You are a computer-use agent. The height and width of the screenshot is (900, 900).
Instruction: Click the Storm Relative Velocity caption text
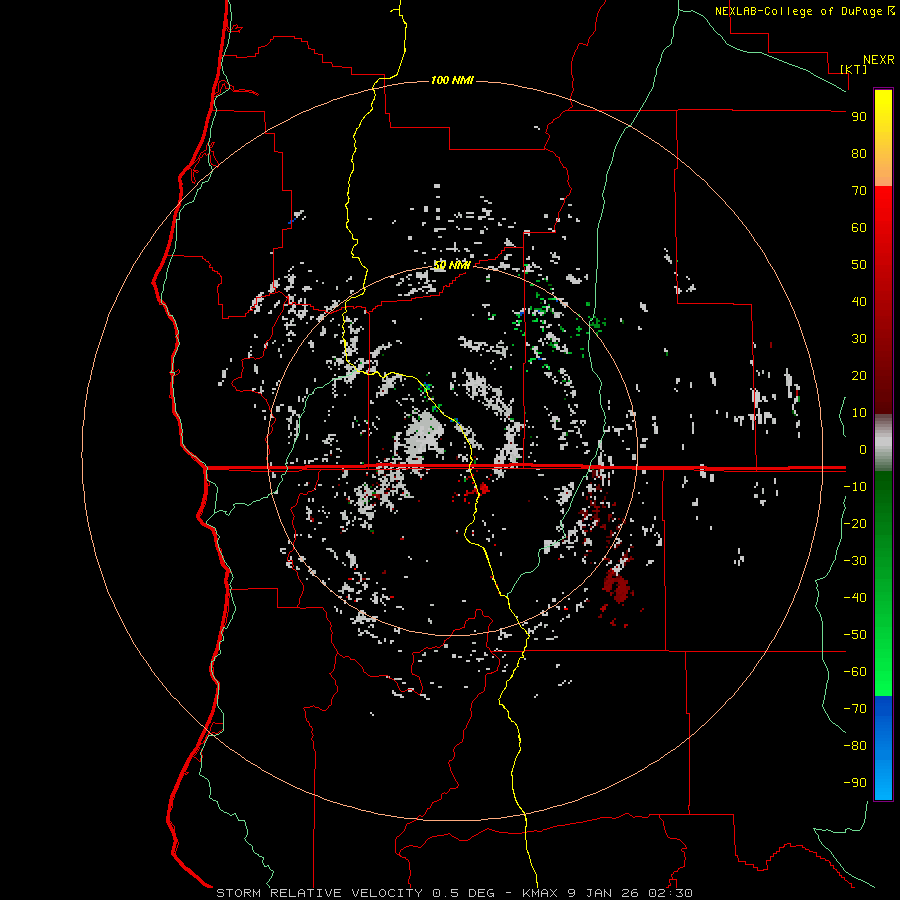point(454,893)
